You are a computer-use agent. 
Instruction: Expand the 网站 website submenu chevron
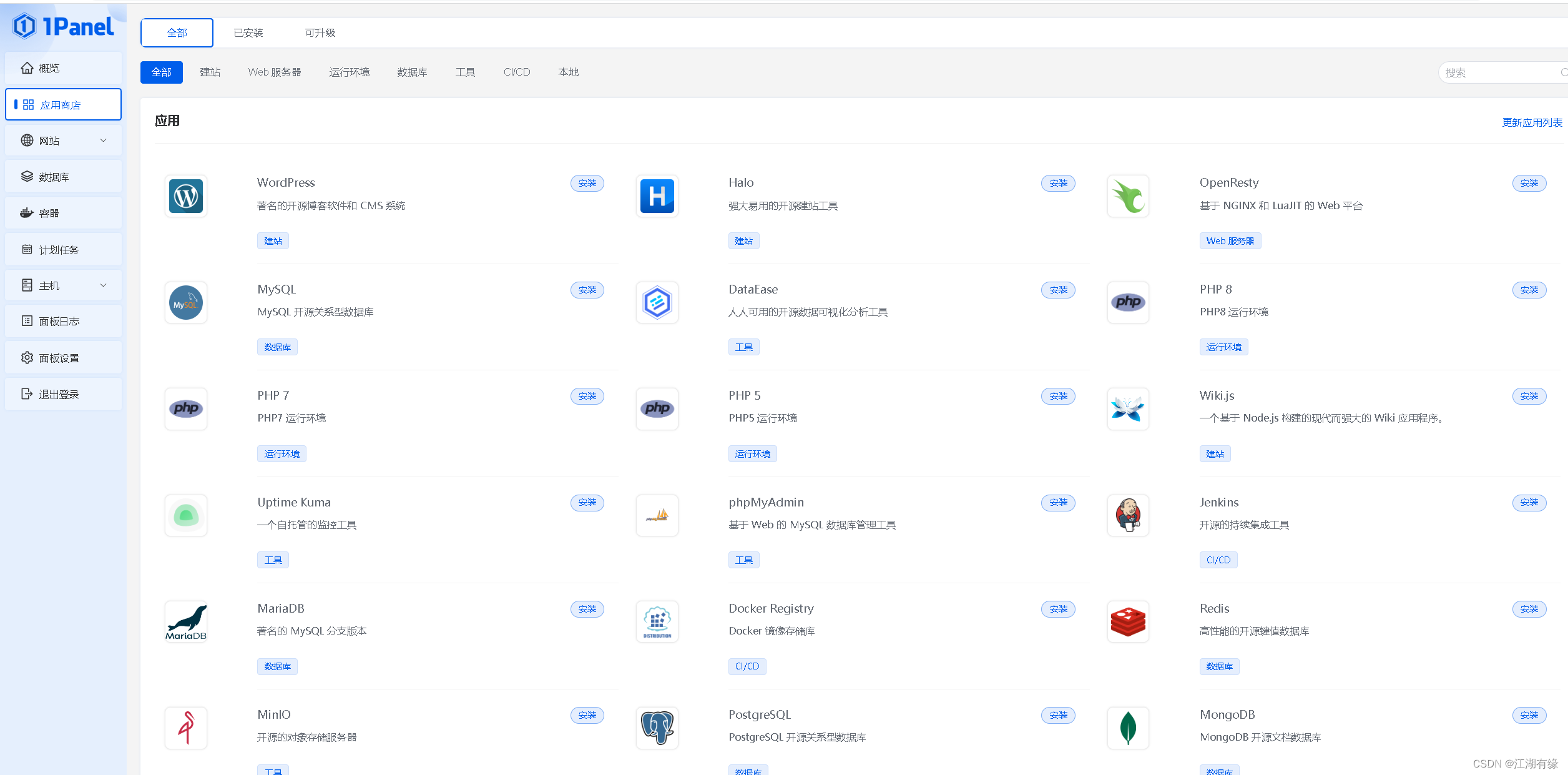pos(104,141)
